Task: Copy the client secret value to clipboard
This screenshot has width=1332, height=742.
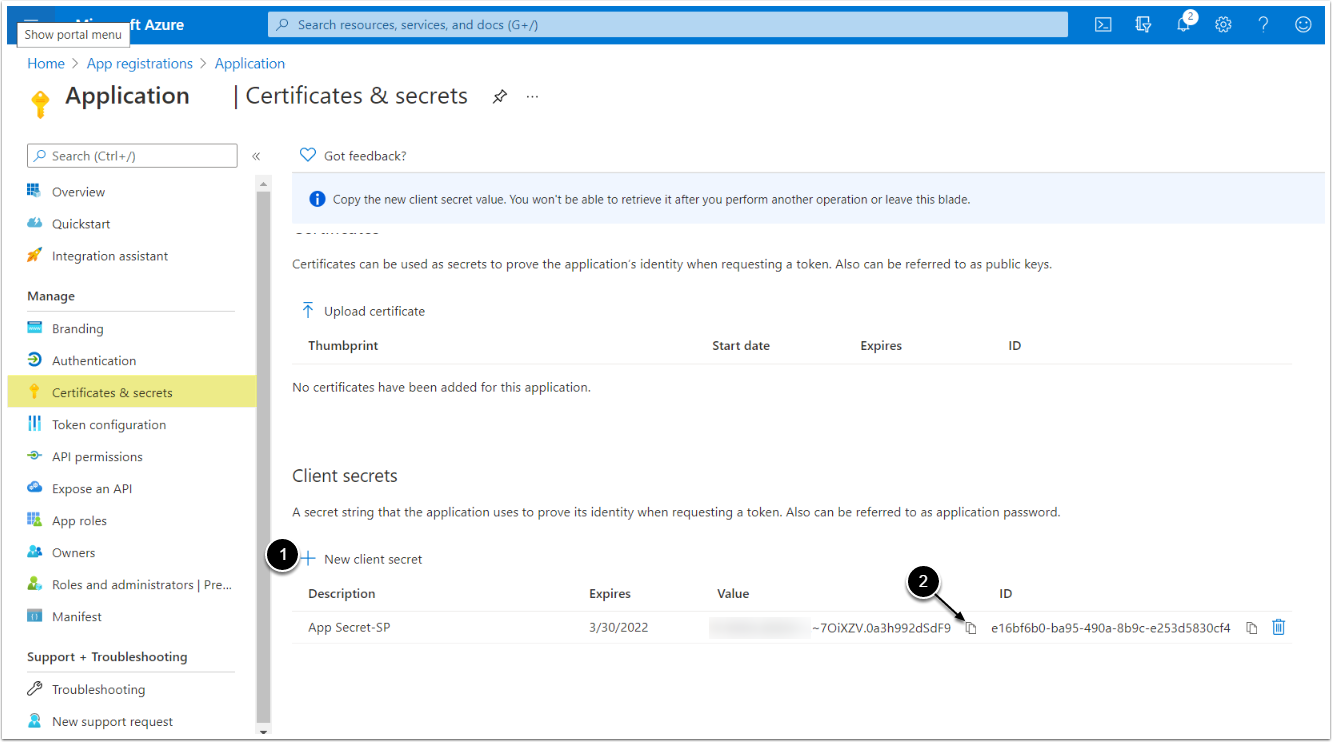Action: click(970, 628)
